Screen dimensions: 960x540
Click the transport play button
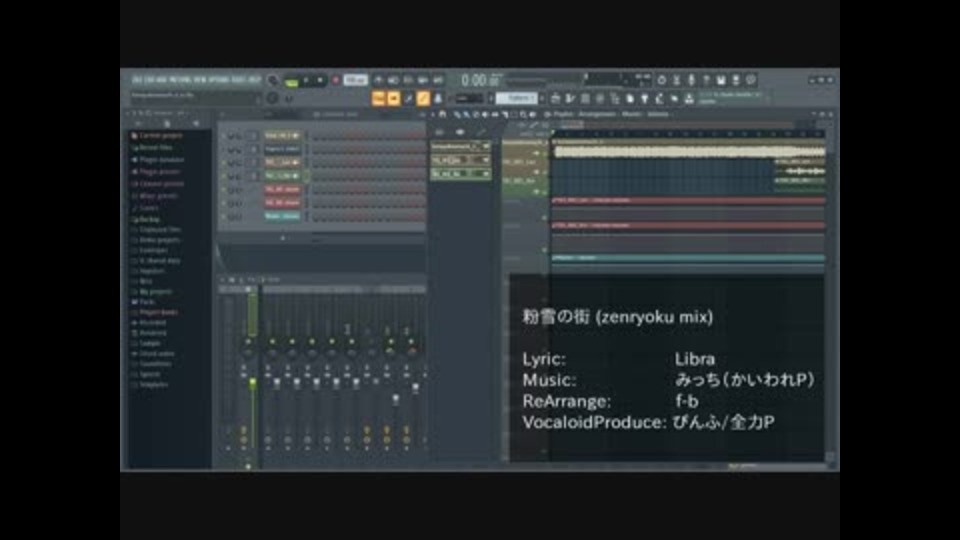tap(307, 80)
